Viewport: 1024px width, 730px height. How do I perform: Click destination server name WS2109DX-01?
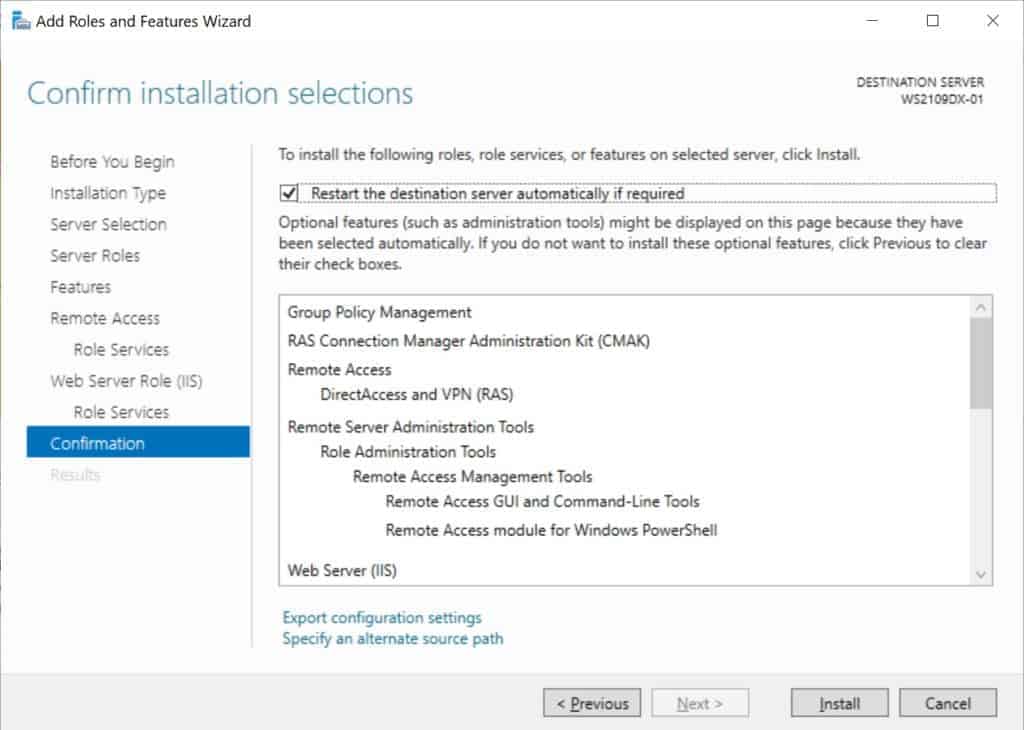(941, 99)
